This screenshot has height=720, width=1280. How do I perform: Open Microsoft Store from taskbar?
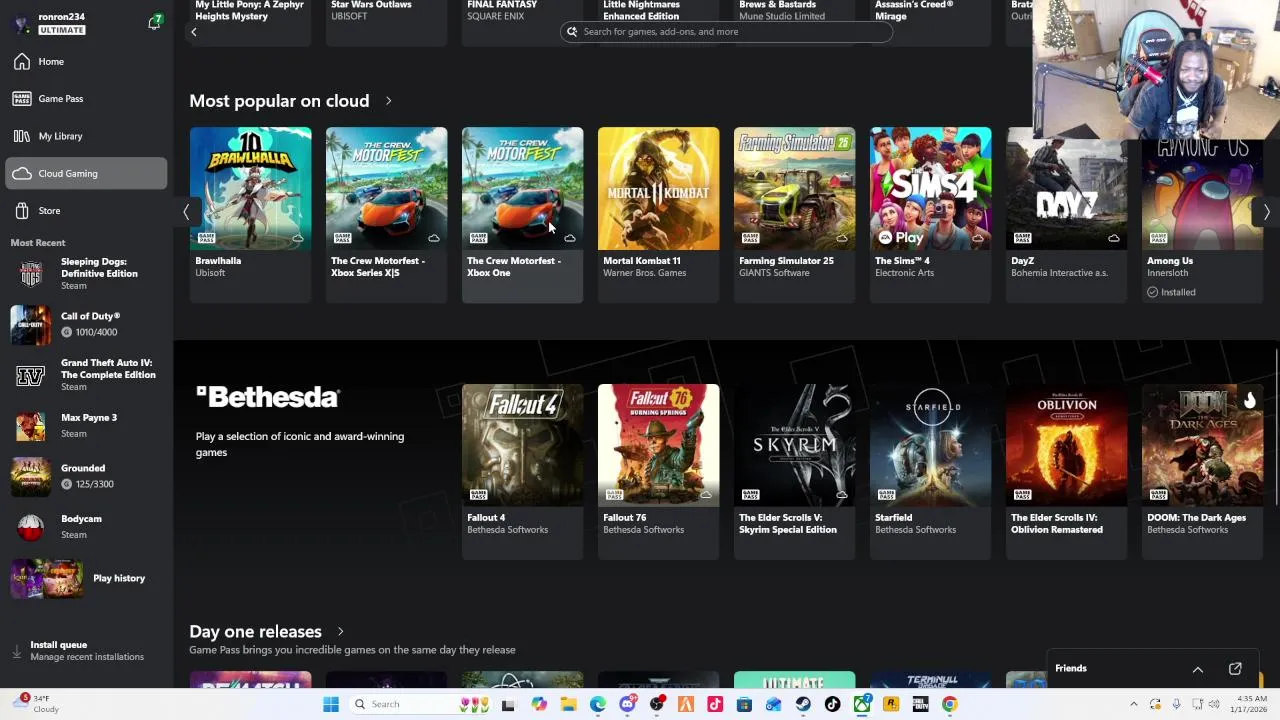(744, 704)
